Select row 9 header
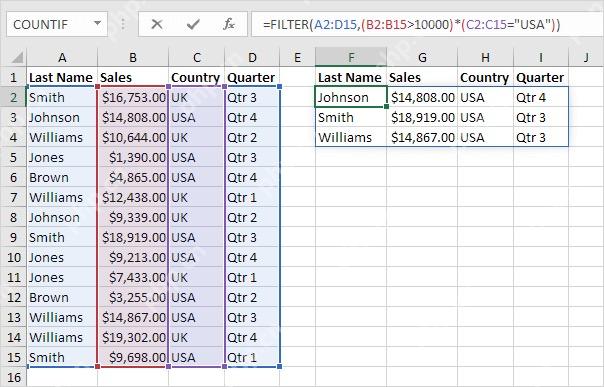This screenshot has height=387, width=604. (13, 237)
